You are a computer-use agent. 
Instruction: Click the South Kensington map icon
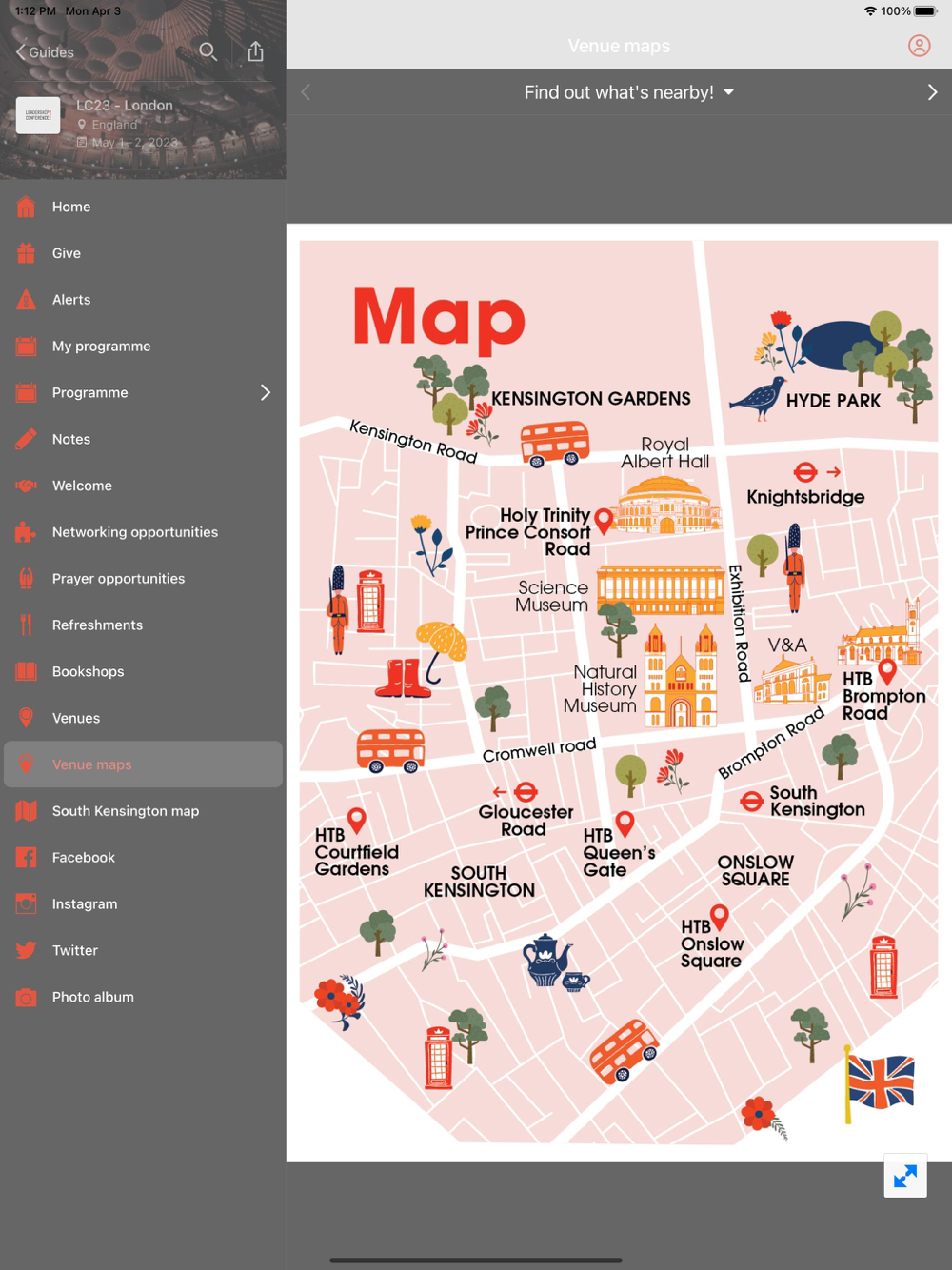(26, 811)
